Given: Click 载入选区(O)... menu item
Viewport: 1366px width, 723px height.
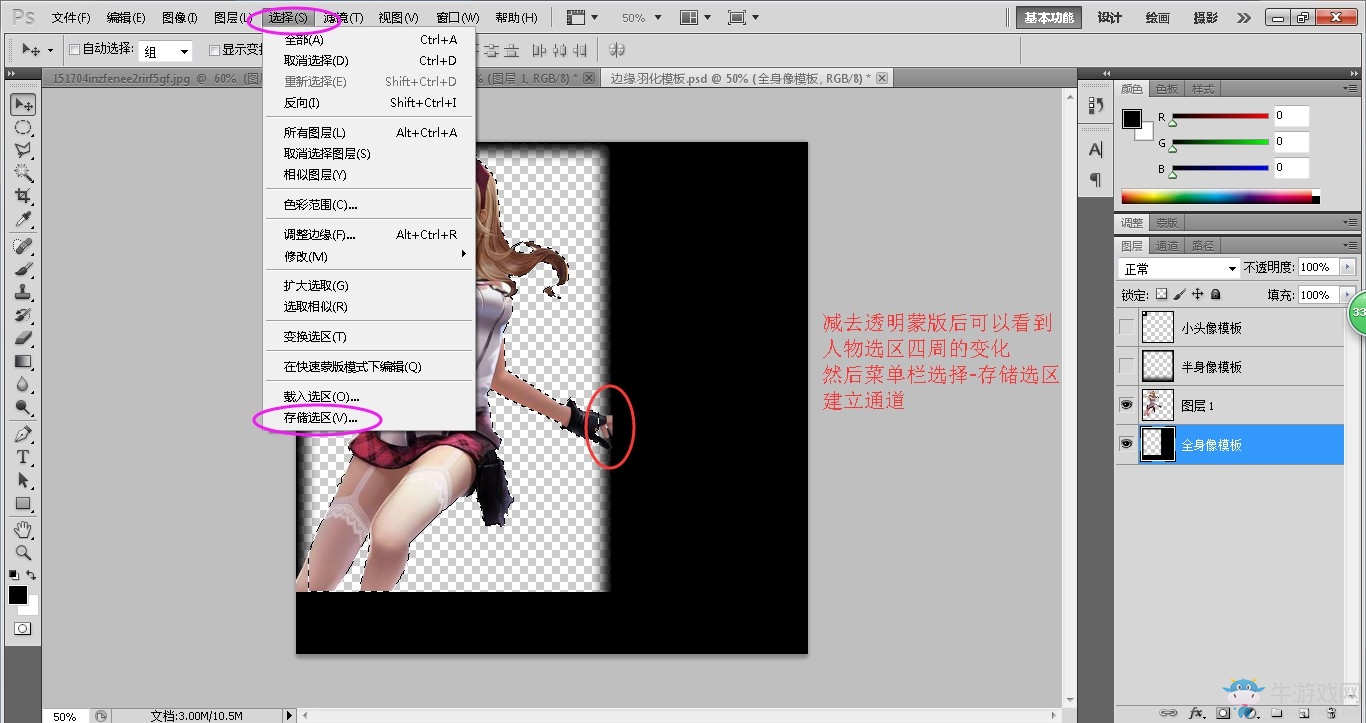Looking at the screenshot, I should [x=369, y=397].
